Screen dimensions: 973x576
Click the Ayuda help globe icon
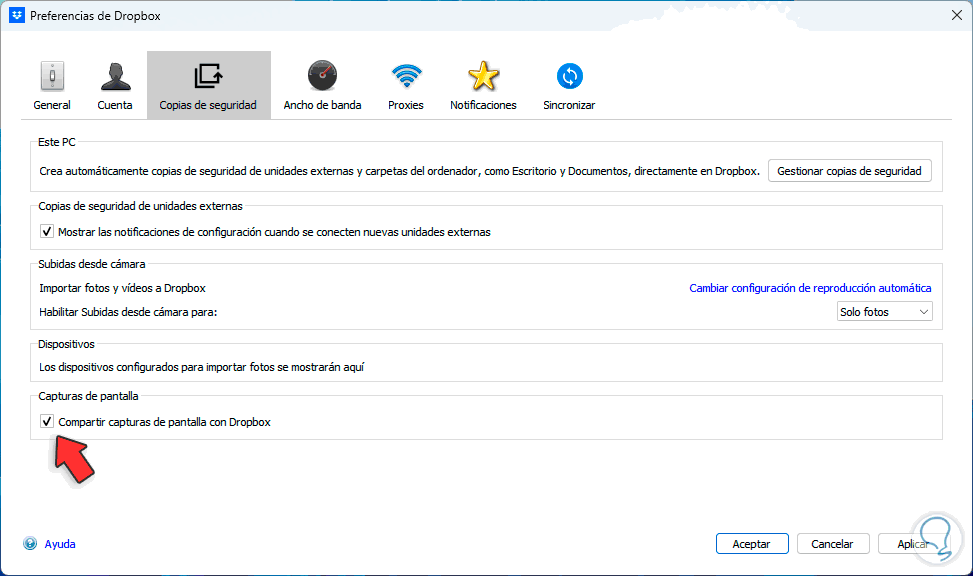click(30, 544)
